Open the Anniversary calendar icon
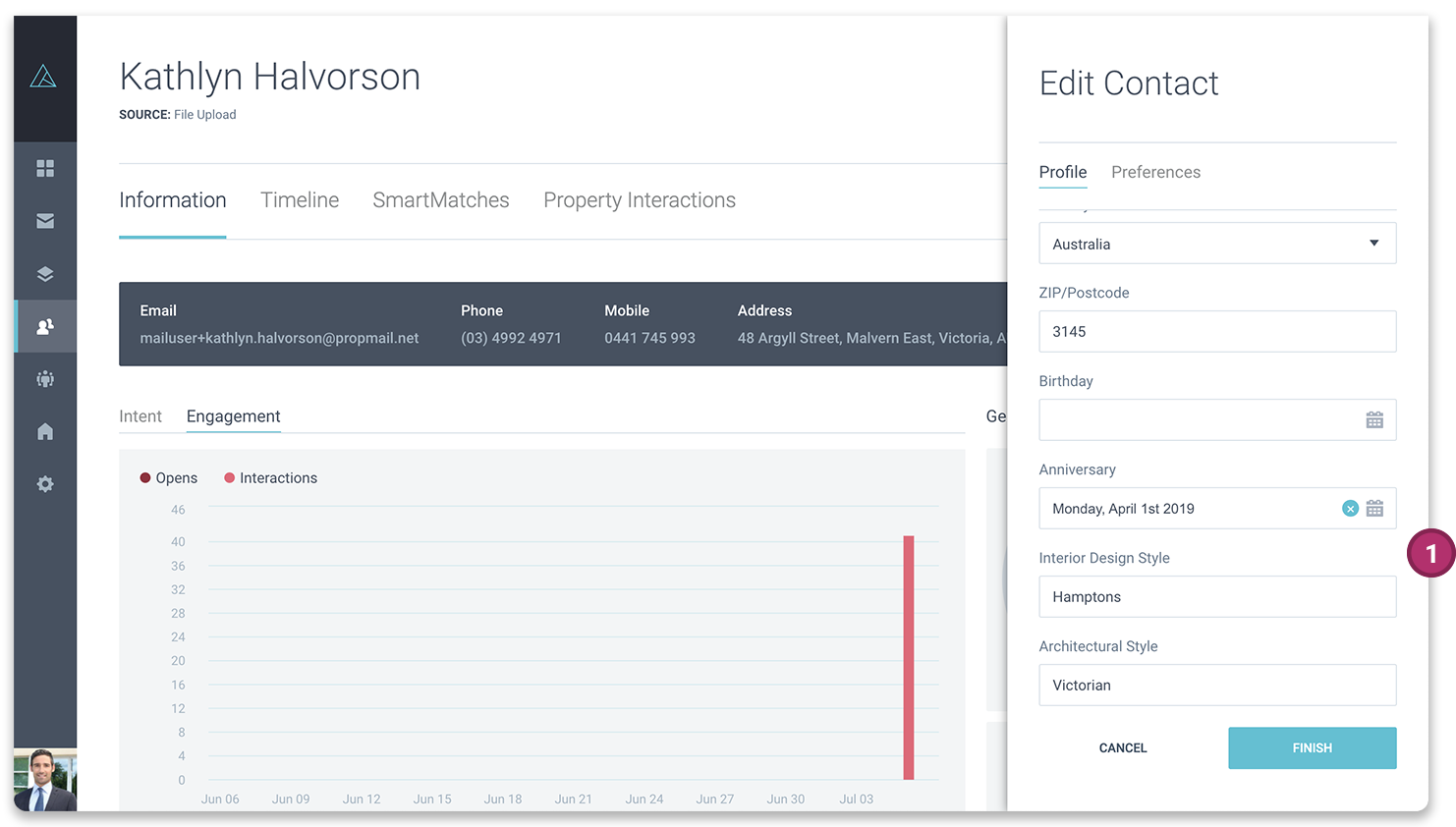Viewport: 1456px width, 827px height. tap(1374, 508)
